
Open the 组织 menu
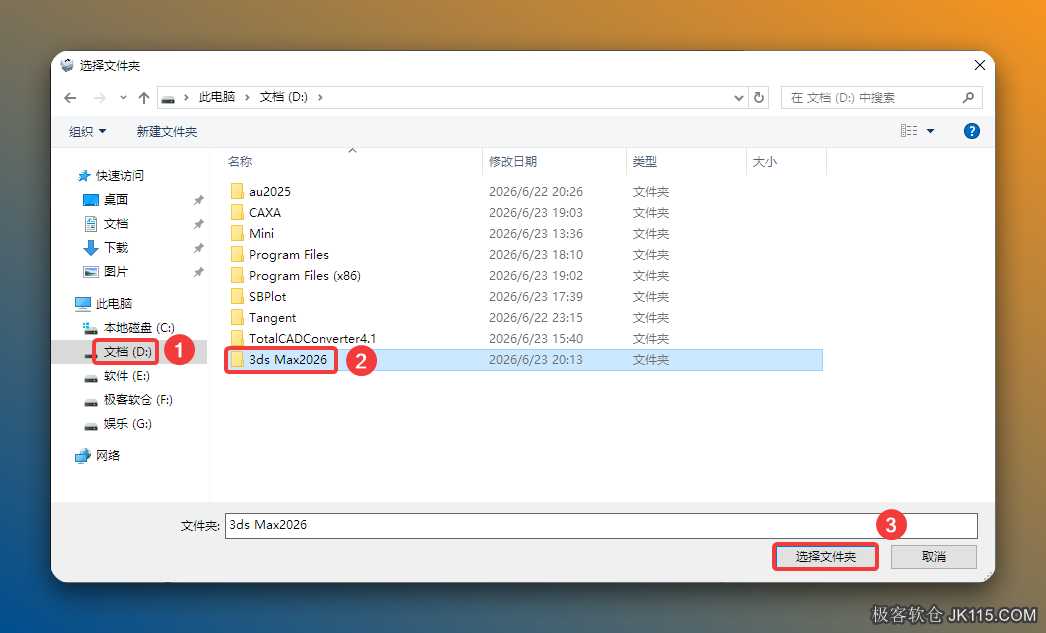point(87,131)
